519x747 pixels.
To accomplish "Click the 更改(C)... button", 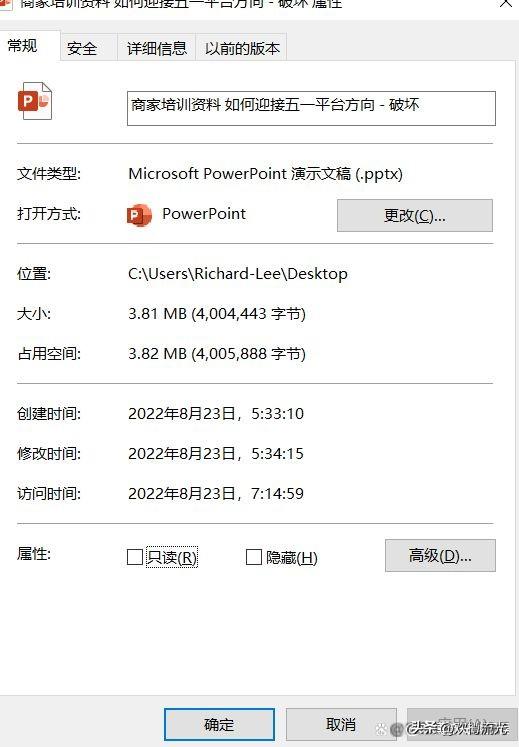I will click(415, 215).
